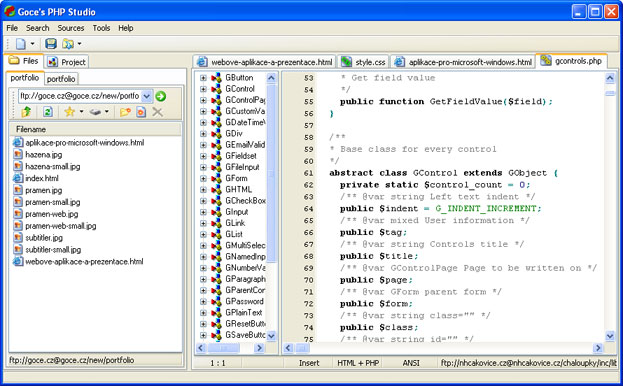Viewport: 623px width, 386px height.
Task: Open the New file dropdown arrow
Action: [33, 44]
